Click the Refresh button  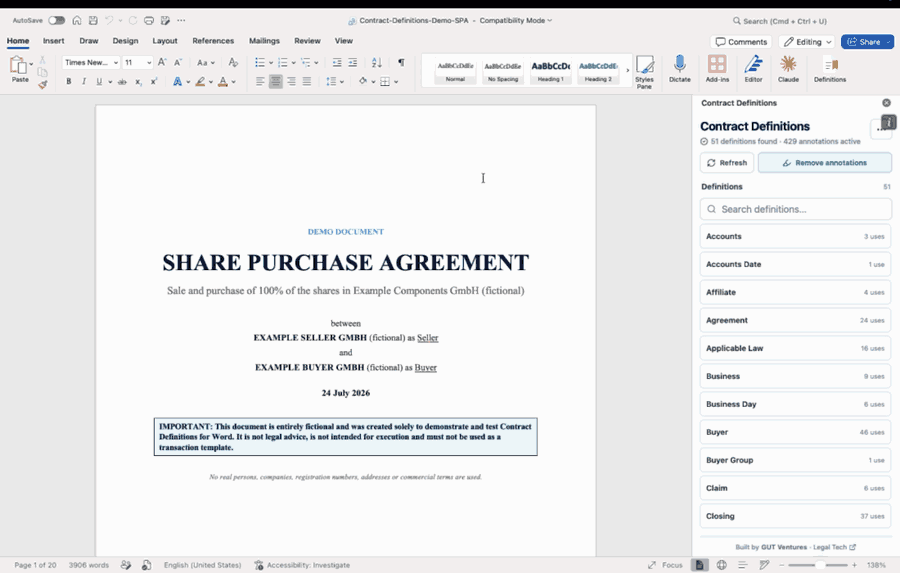coord(727,162)
